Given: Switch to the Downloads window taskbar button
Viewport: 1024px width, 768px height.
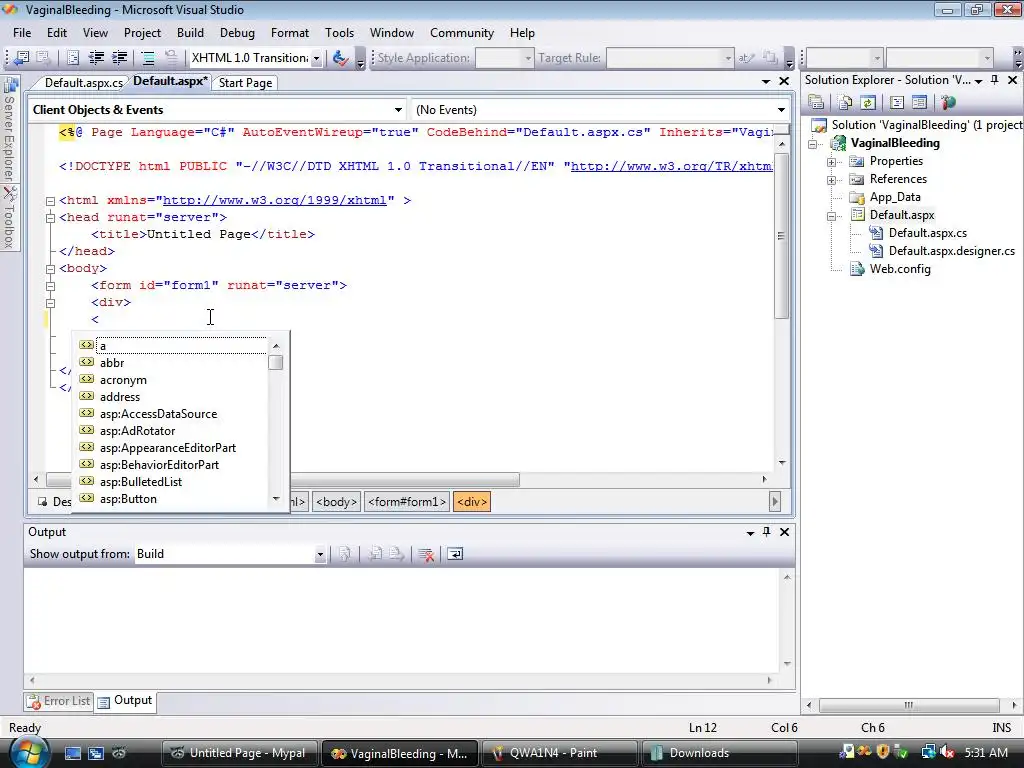Looking at the screenshot, I should (x=719, y=753).
